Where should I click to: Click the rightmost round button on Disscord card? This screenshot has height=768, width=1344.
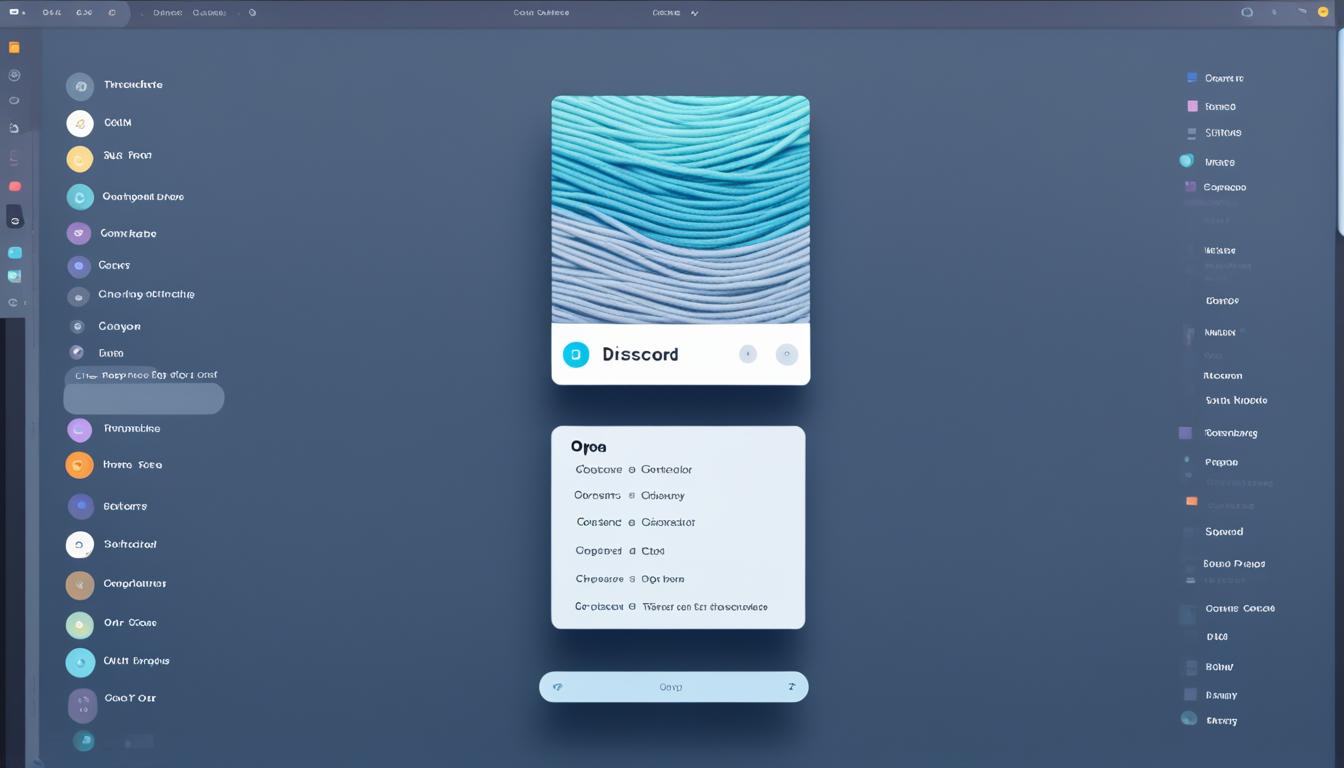[x=787, y=354]
